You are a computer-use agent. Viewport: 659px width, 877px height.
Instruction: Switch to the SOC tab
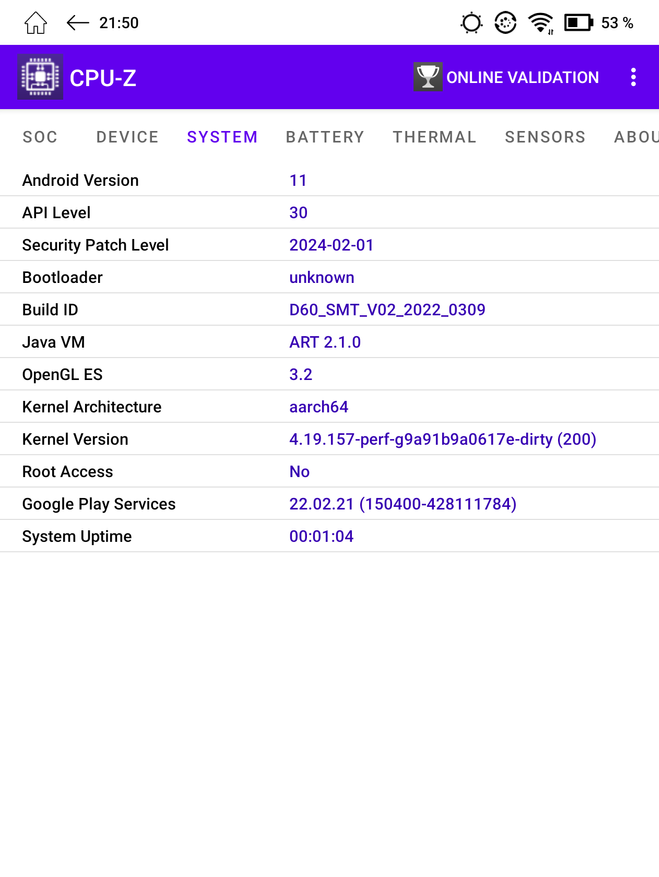(40, 137)
